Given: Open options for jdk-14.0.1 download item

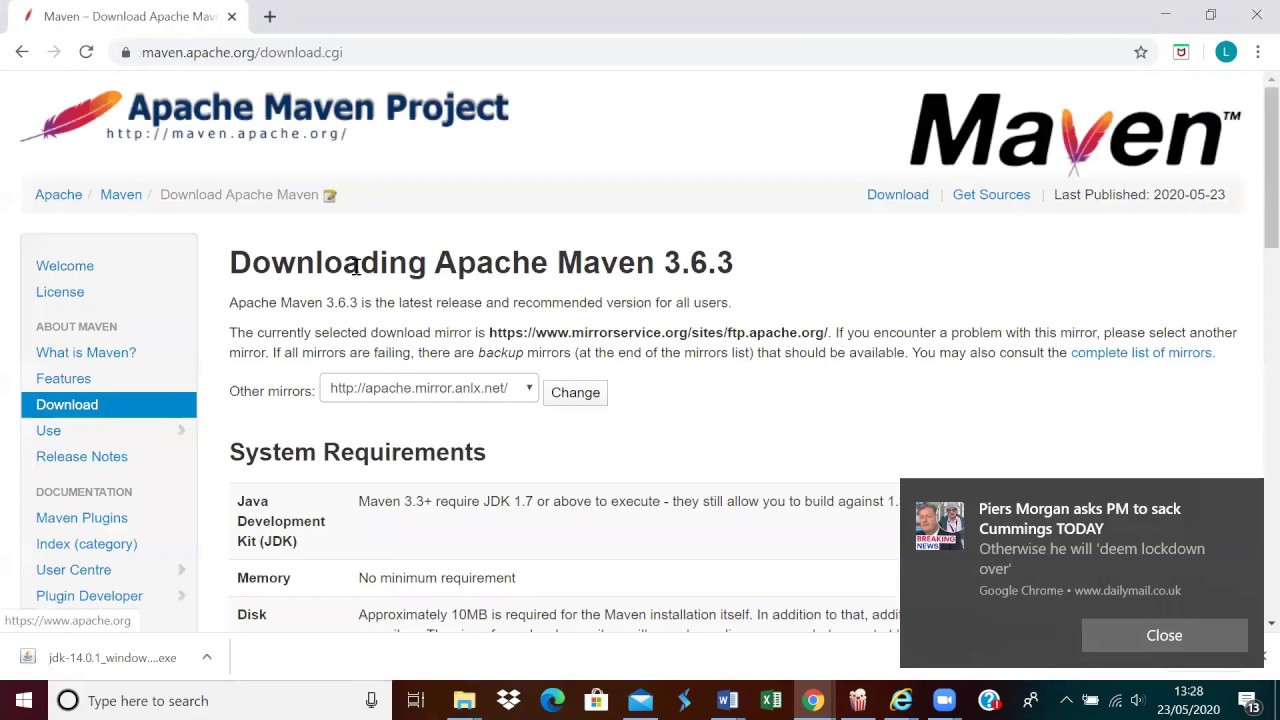Looking at the screenshot, I should click(207, 657).
